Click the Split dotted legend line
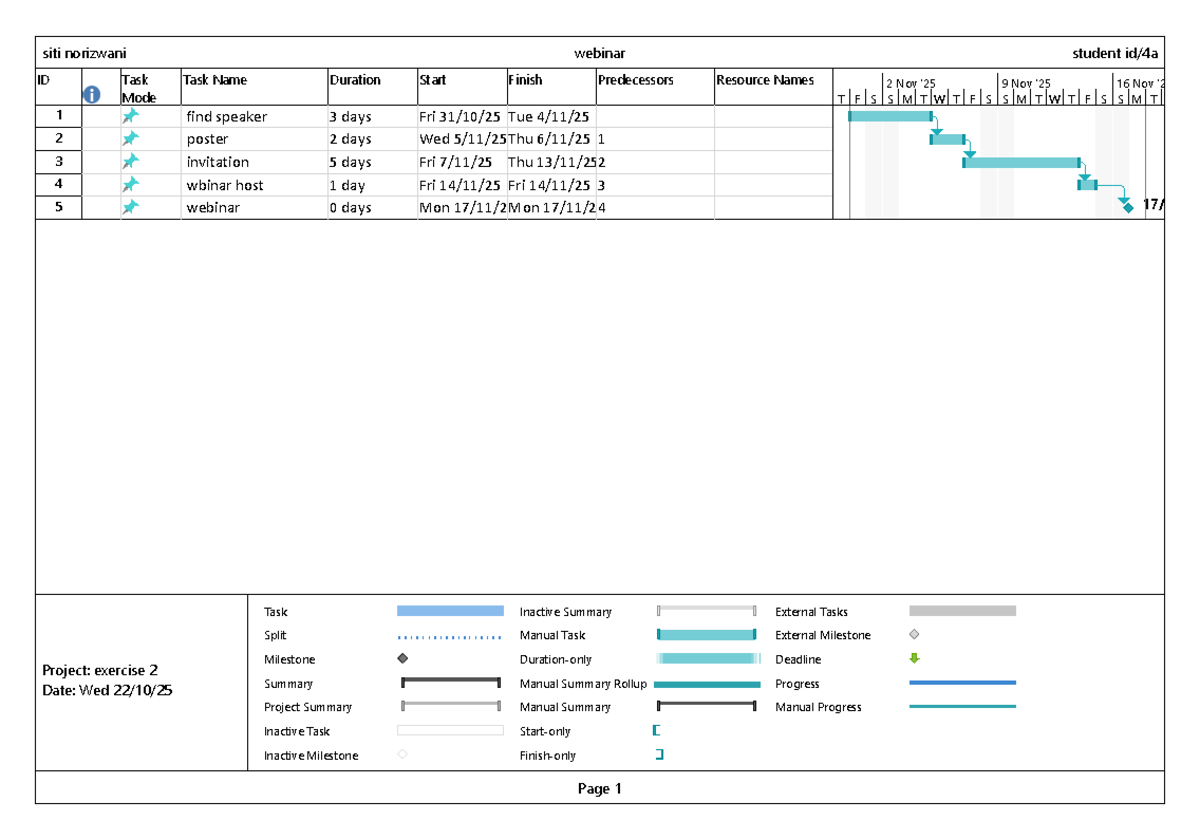 450,636
